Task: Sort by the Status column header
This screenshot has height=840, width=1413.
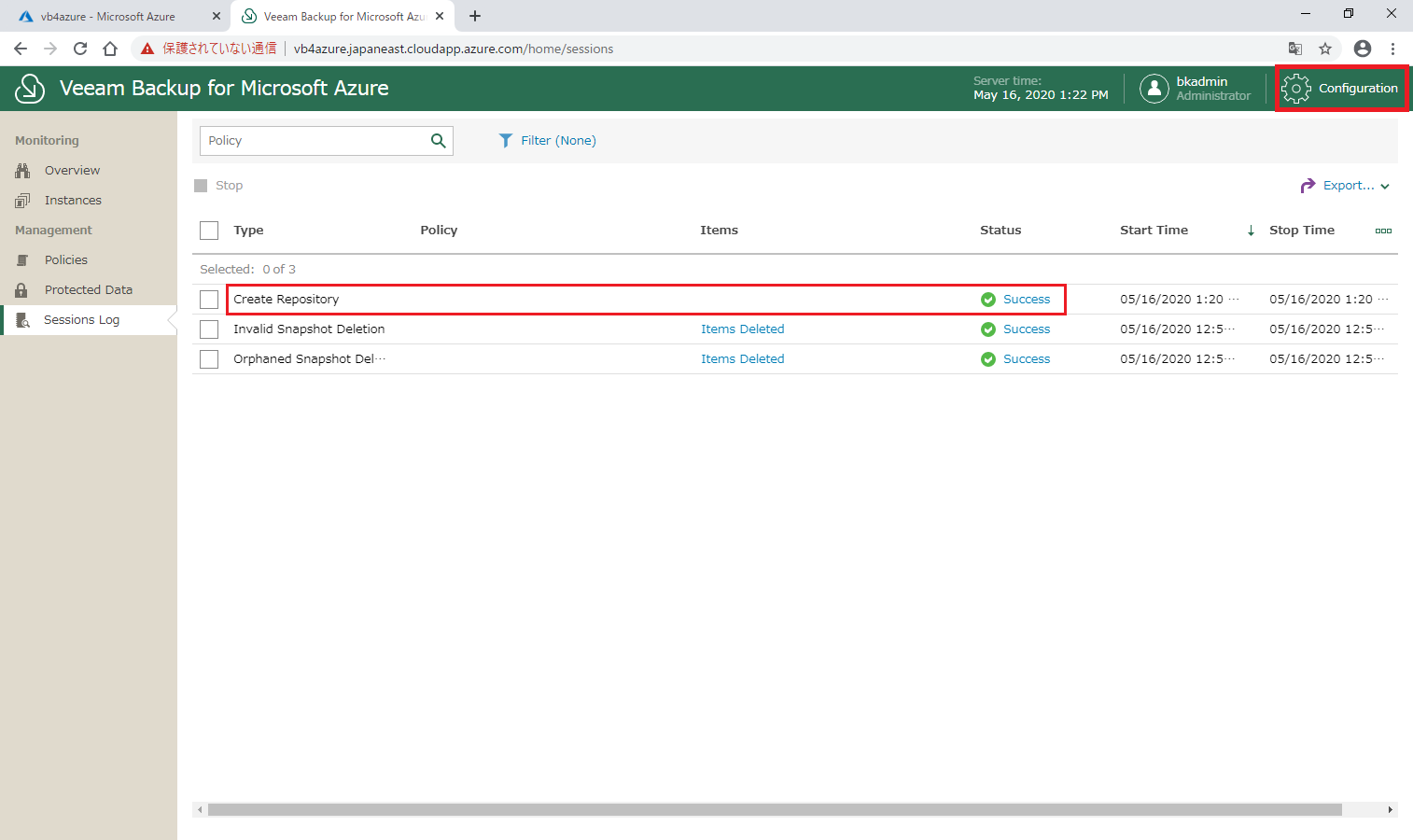Action: (1000, 231)
